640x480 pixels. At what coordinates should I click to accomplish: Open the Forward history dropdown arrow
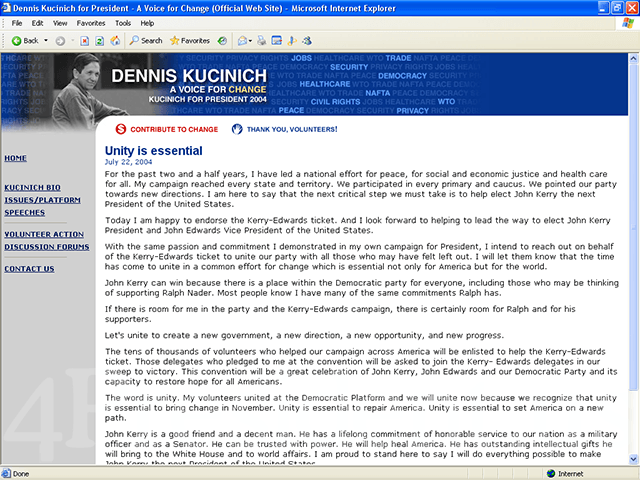[72, 41]
